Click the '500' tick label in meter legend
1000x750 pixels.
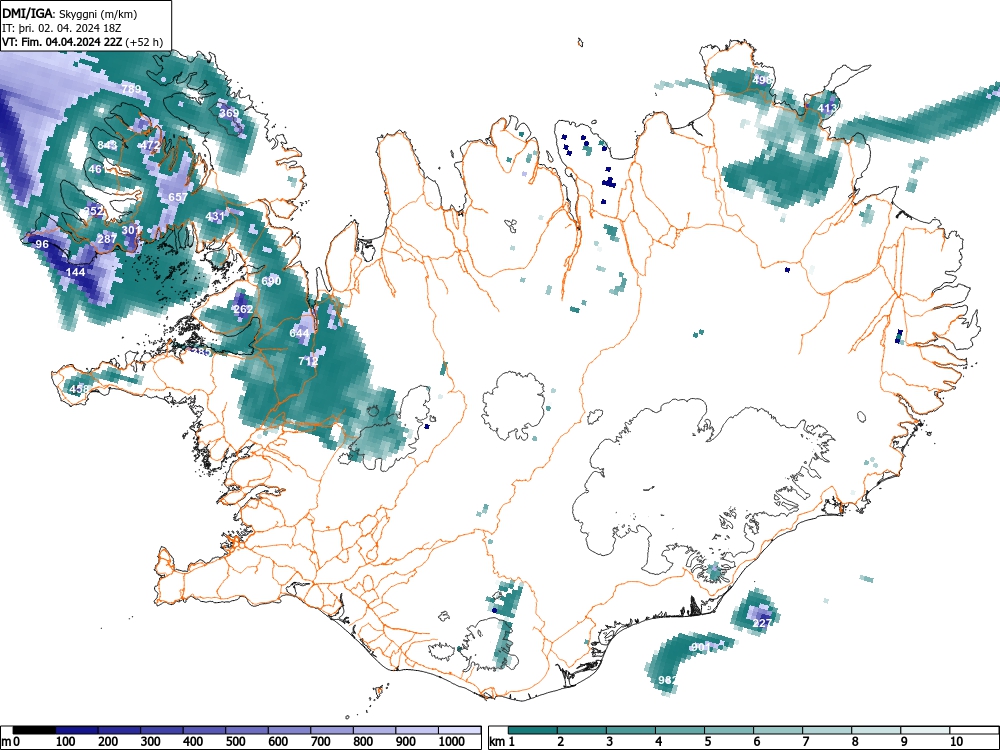[235, 742]
